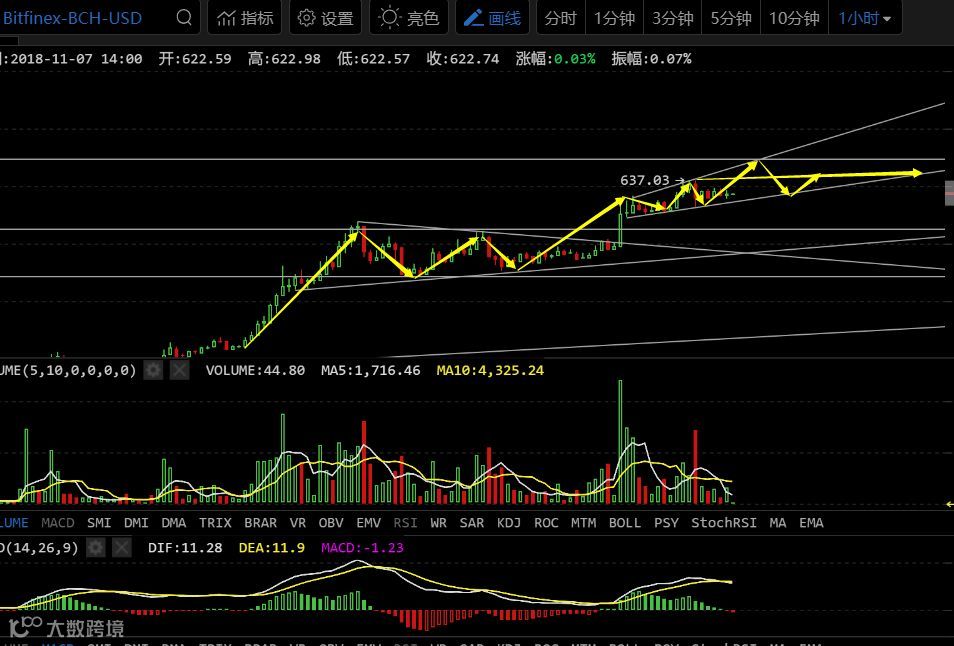Select DMA in upper indicator row
954x646 pixels.
pos(173,523)
